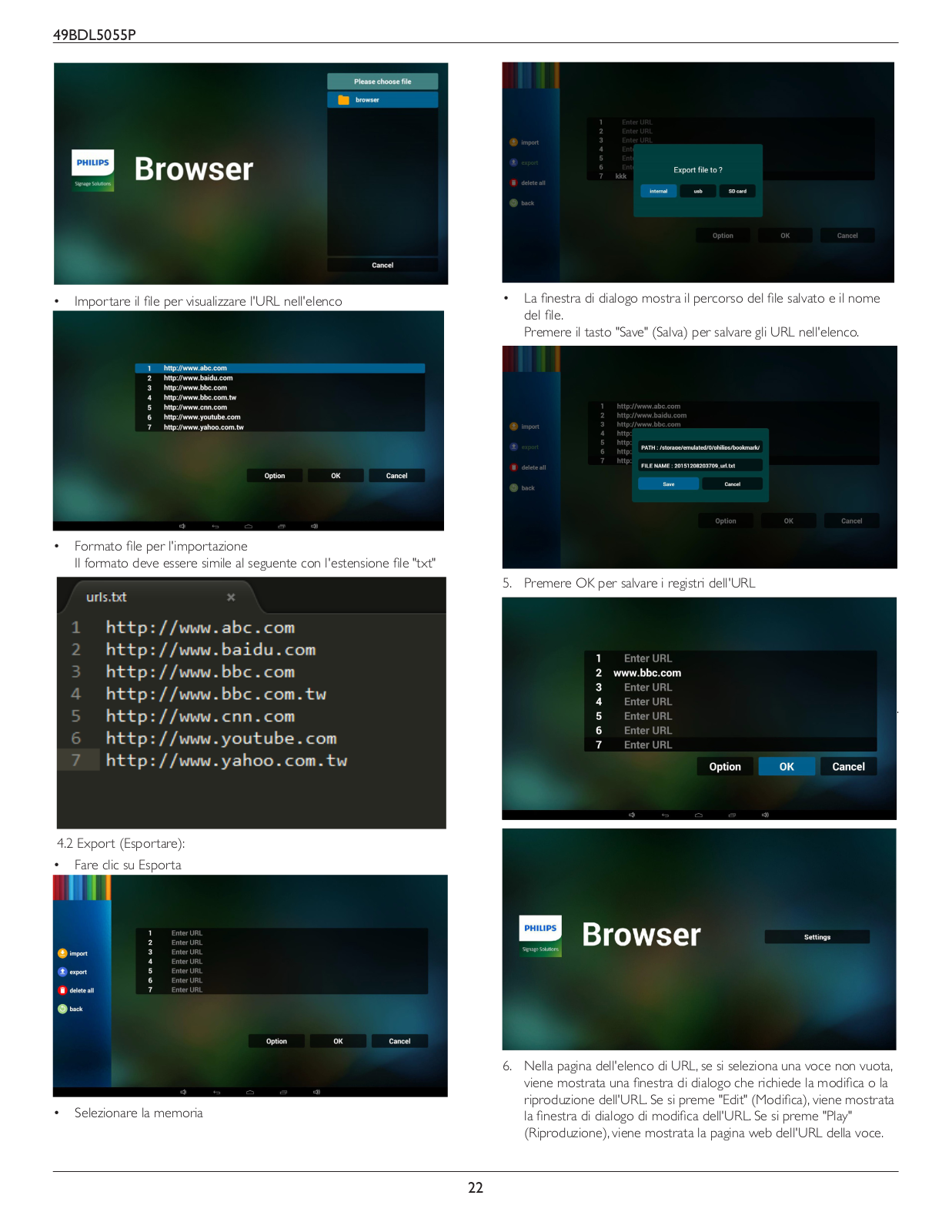
Task: Click the green back icon in the bright sidebar
Action: pyautogui.click(x=62, y=1009)
